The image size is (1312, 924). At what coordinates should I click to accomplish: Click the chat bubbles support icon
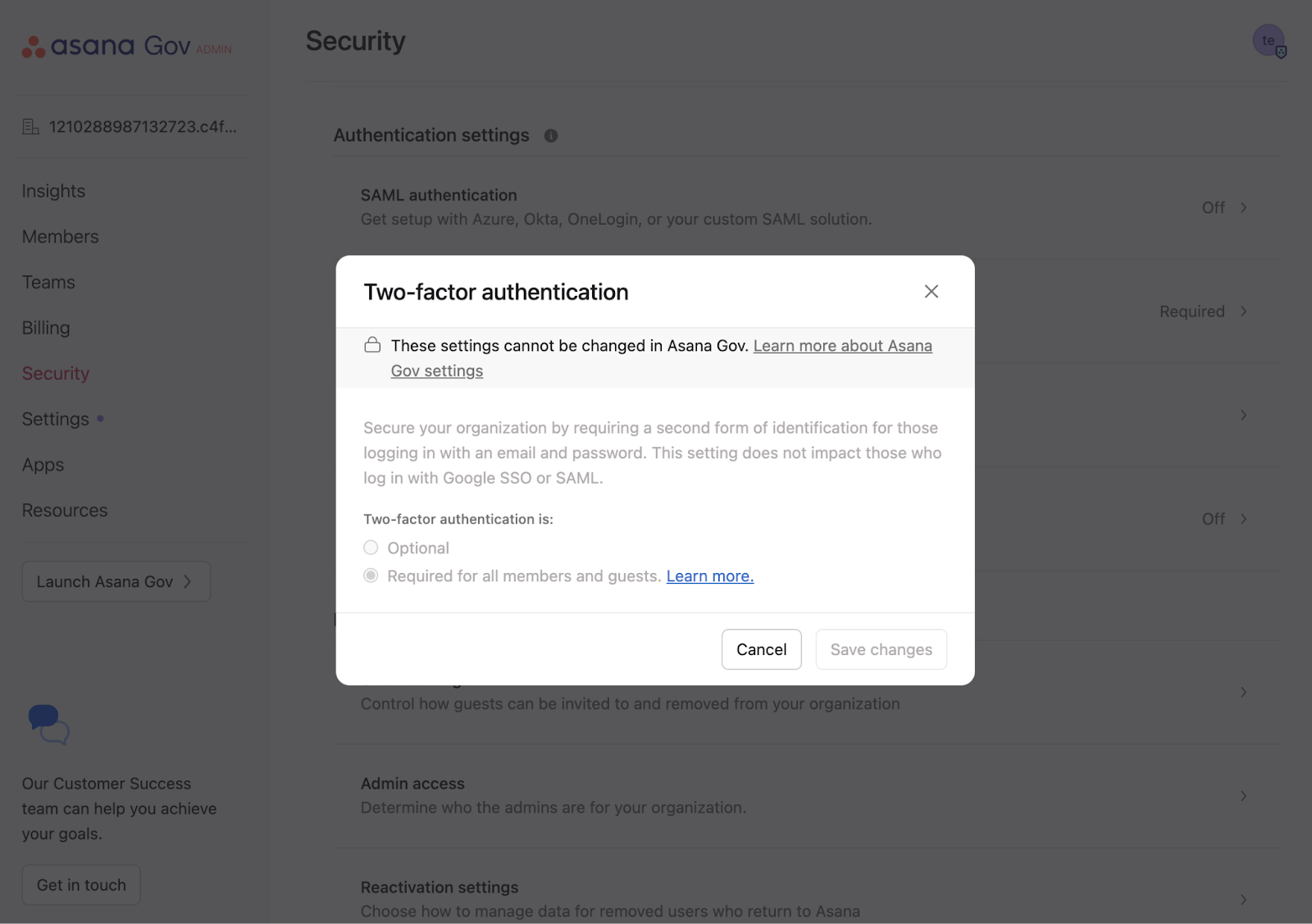click(x=48, y=724)
